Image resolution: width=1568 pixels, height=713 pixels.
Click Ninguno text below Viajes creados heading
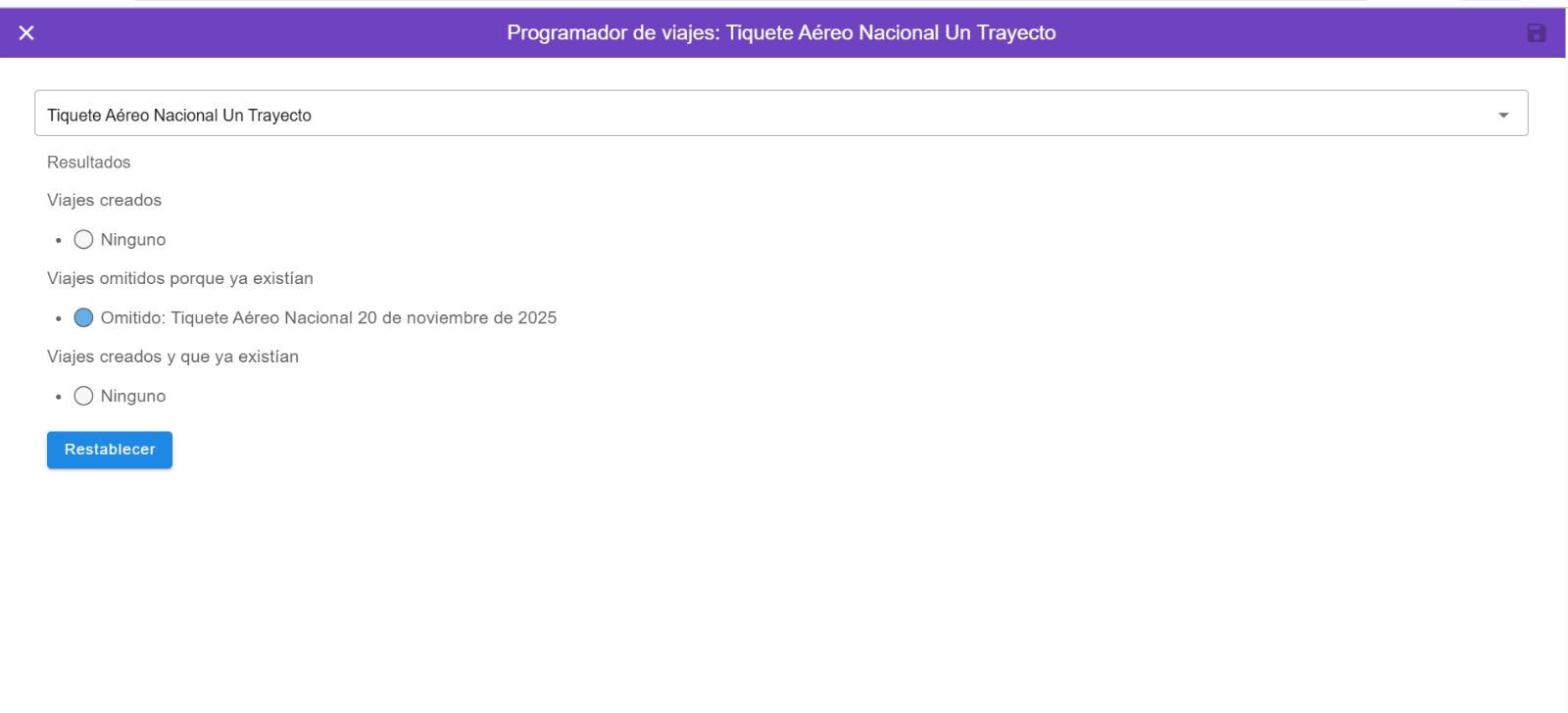tap(133, 240)
